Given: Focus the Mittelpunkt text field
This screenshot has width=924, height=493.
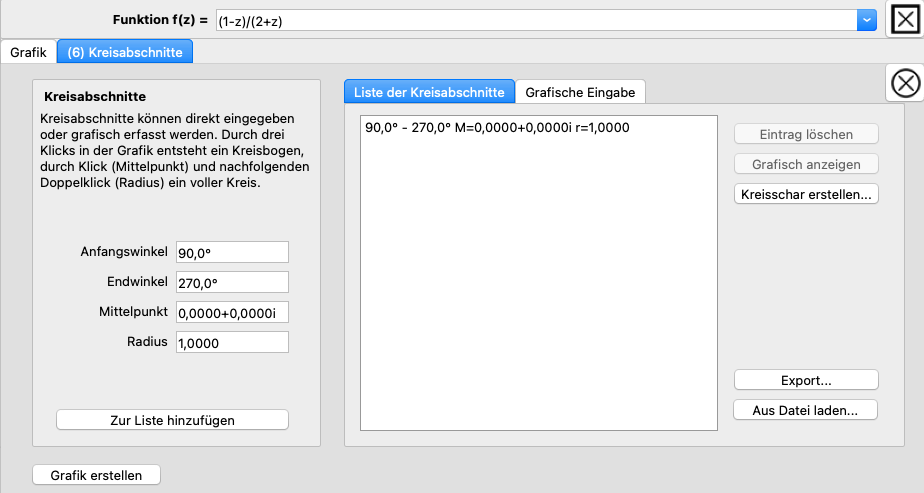Looking at the screenshot, I should coord(231,312).
